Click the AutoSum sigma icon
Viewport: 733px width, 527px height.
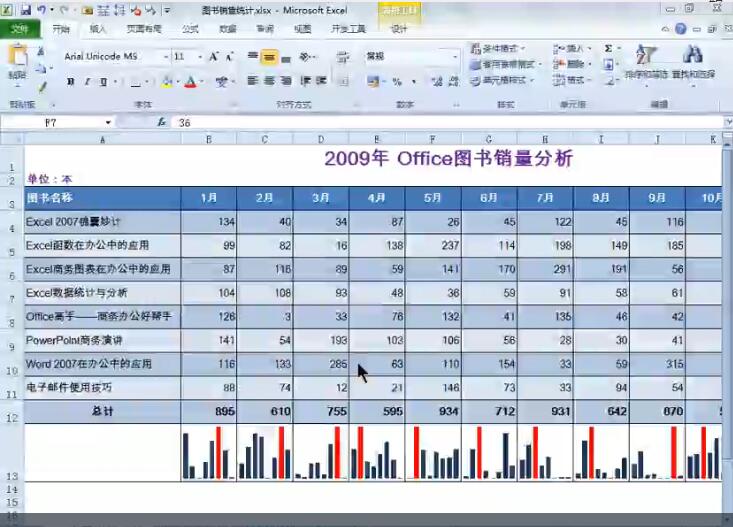pyautogui.click(x=608, y=48)
